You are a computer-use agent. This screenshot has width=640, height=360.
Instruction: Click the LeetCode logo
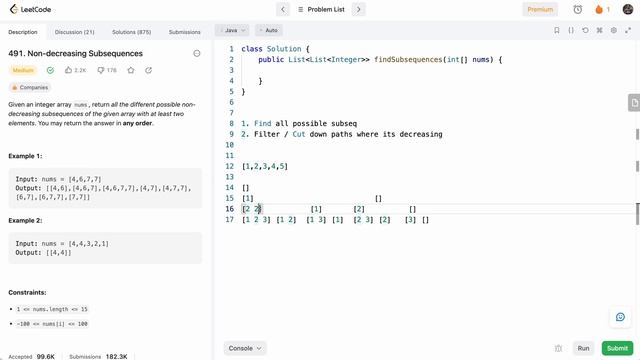[x=30, y=9]
